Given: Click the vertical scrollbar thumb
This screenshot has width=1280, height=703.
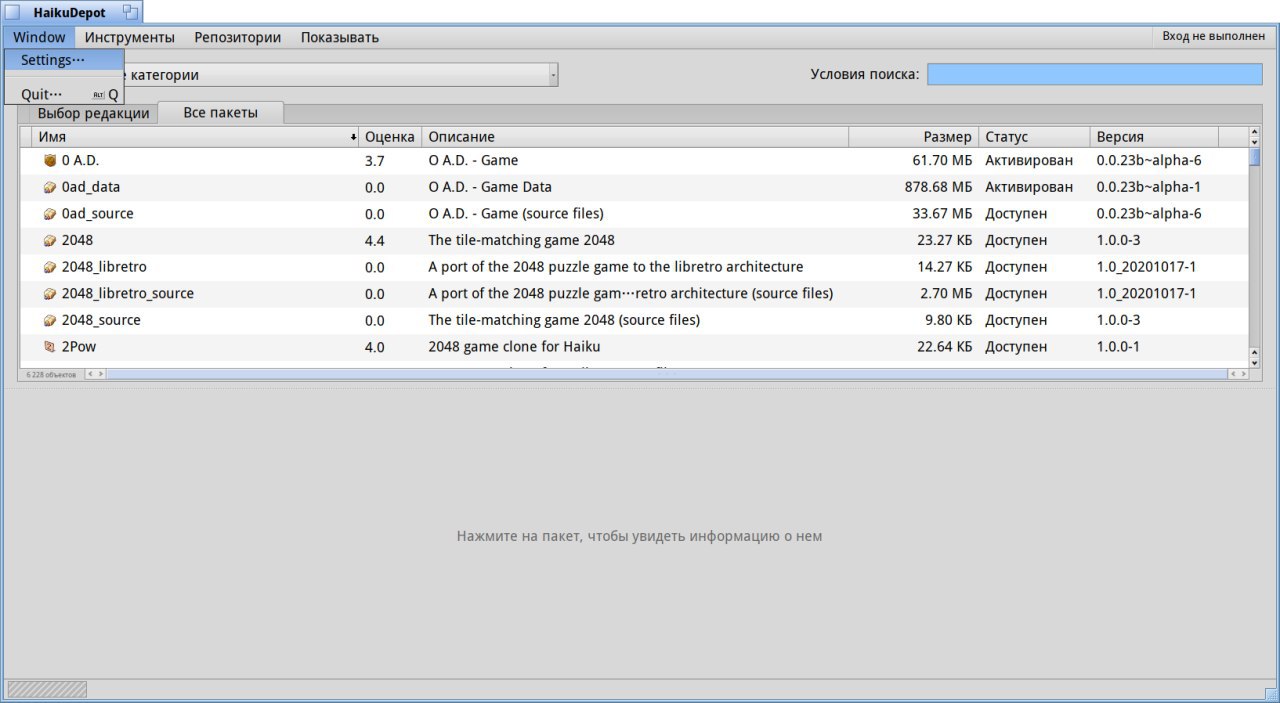Looking at the screenshot, I should pos(1255,157).
